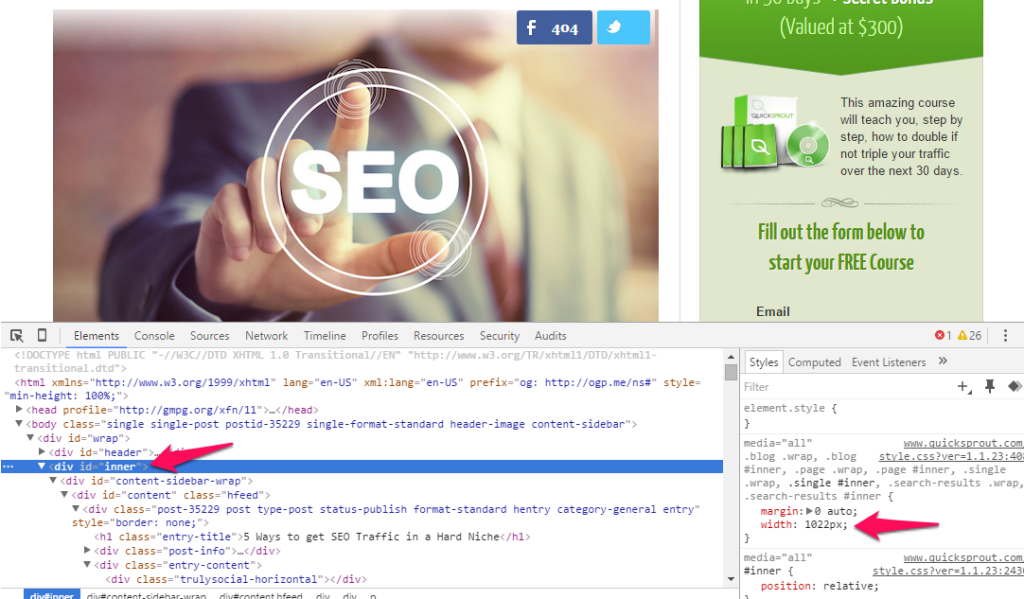Screen dimensions: 1024x599
Task: Open the DevTools customize menu (three dots)
Action: [1005, 336]
